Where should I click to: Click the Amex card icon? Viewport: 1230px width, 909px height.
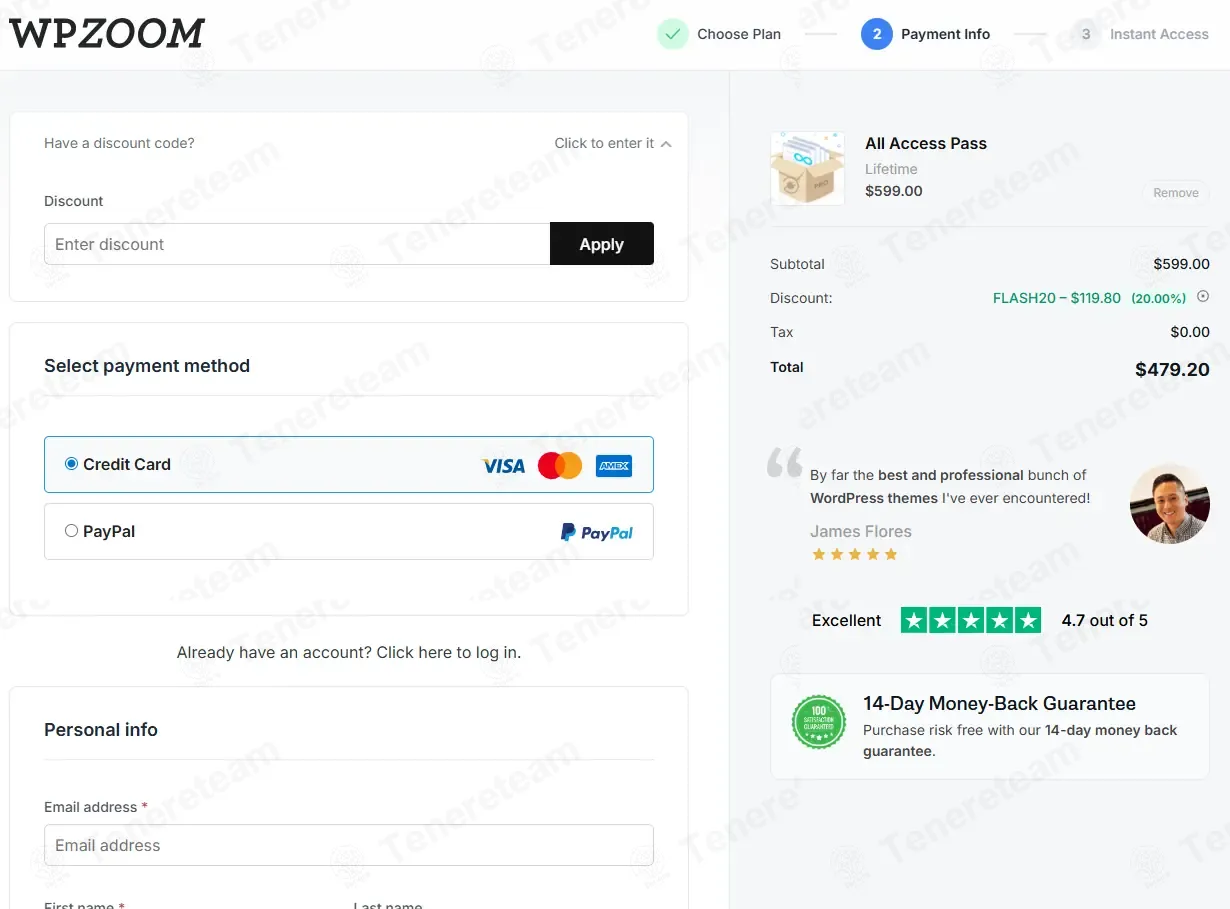[614, 465]
